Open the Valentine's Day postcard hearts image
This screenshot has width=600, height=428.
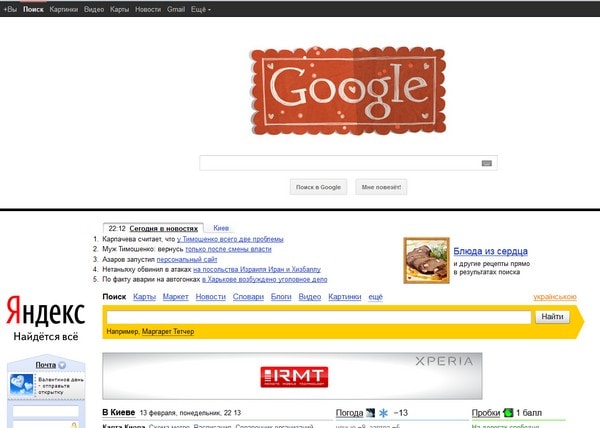[x=21, y=385]
